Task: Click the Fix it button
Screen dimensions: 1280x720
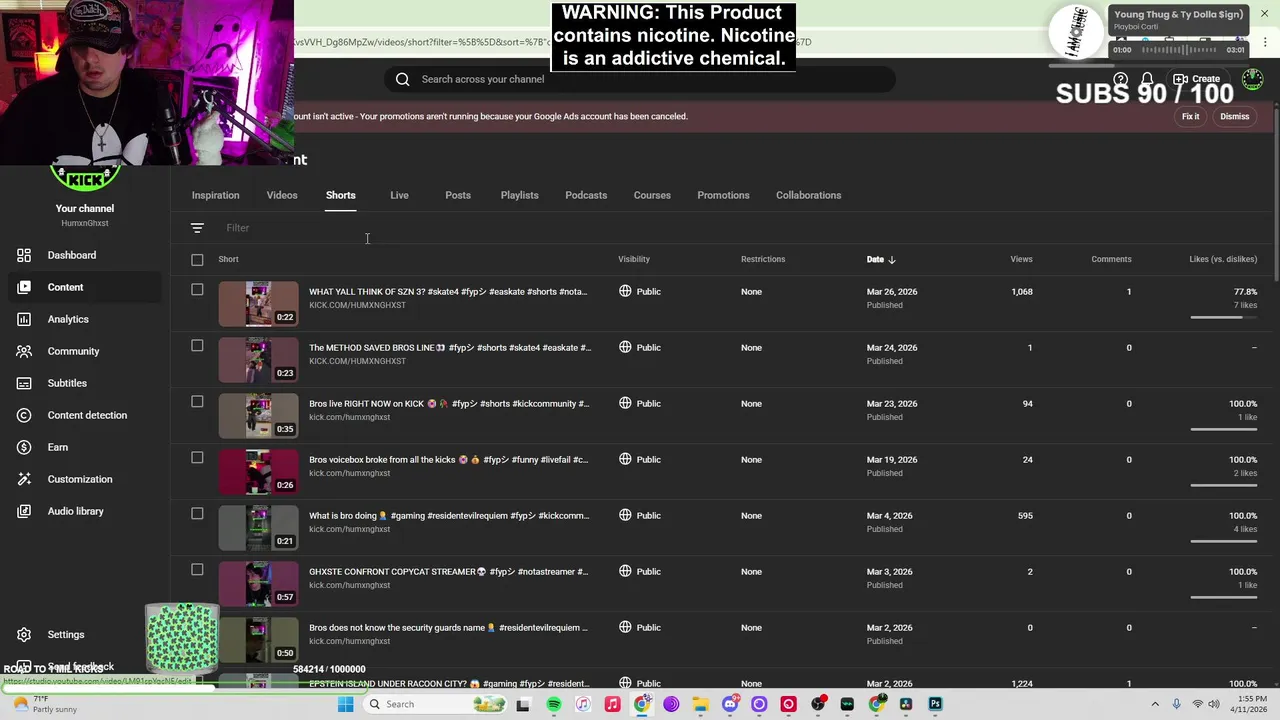Action: [1190, 116]
